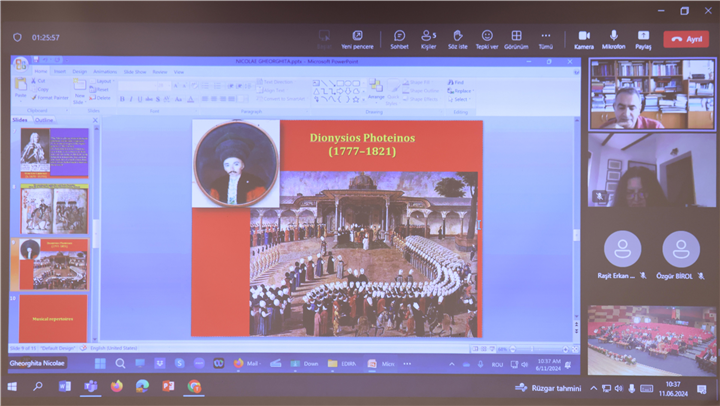Select the Format Painter tool
Screen dimensions: 720x406
tap(50, 97)
